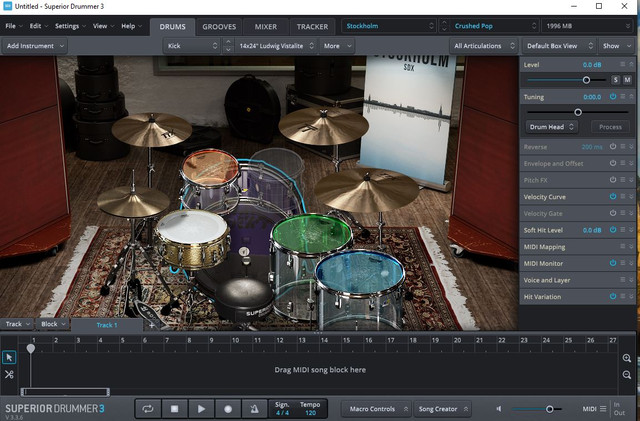
Task: Enable Velocity Gate power button
Action: [x=613, y=213]
